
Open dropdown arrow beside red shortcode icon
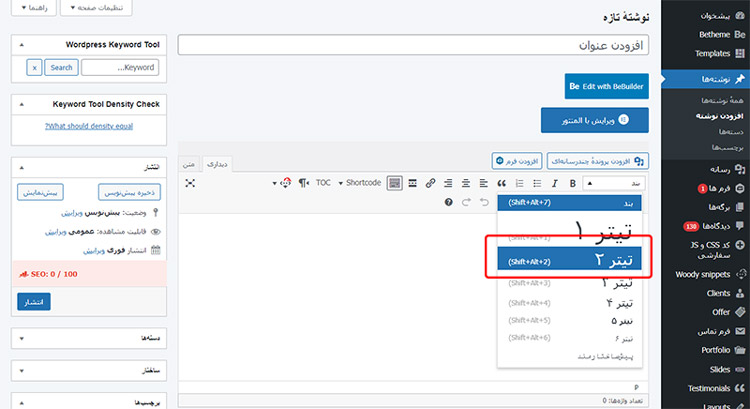click(275, 183)
